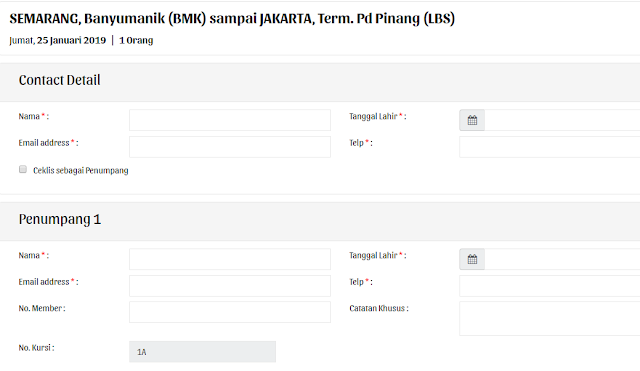Image resolution: width=640 pixels, height=371 pixels.
Task: Click the Email address field under Penumpang 1
Action: (230, 286)
